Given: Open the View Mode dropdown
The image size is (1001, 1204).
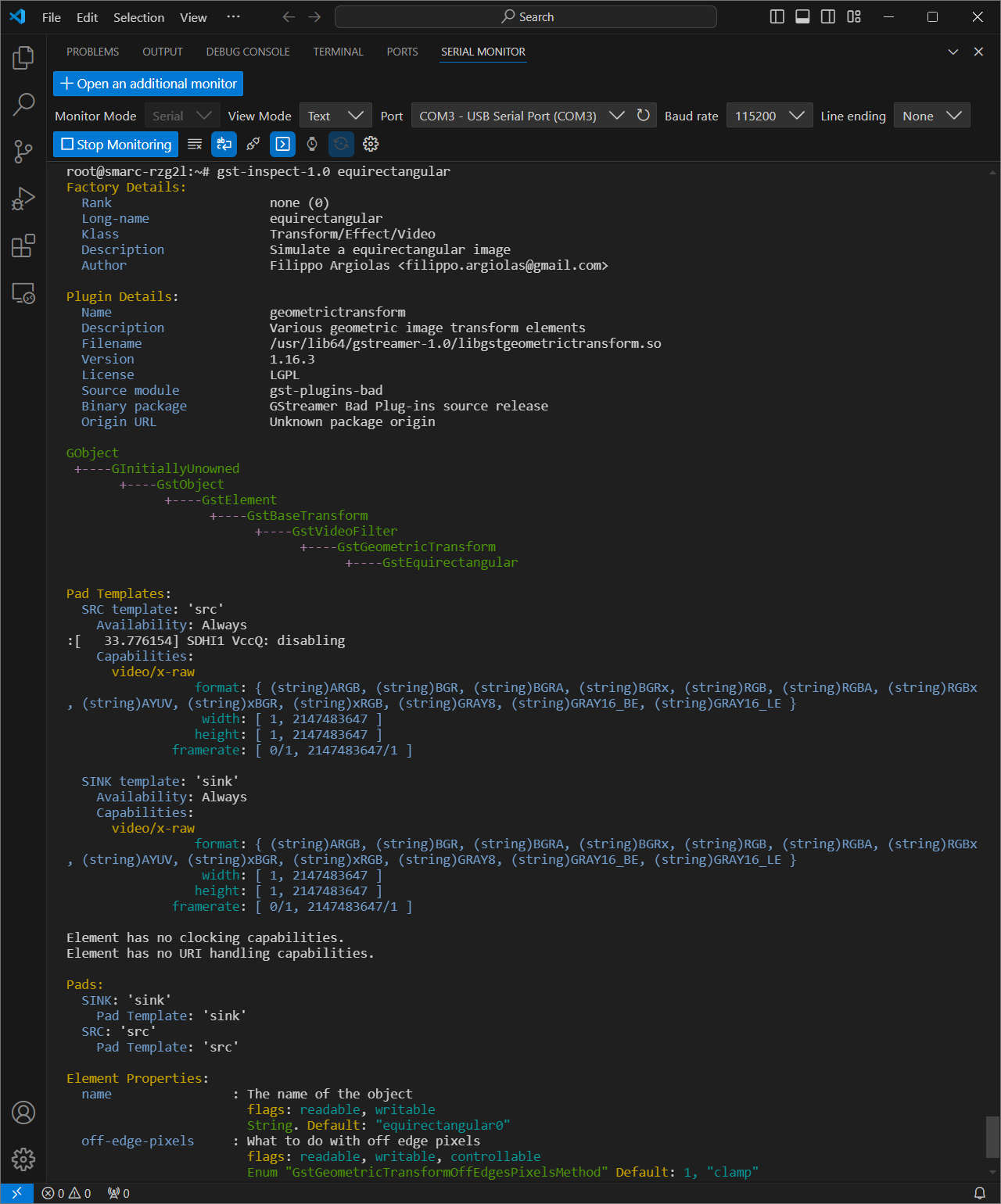Looking at the screenshot, I should click(335, 116).
